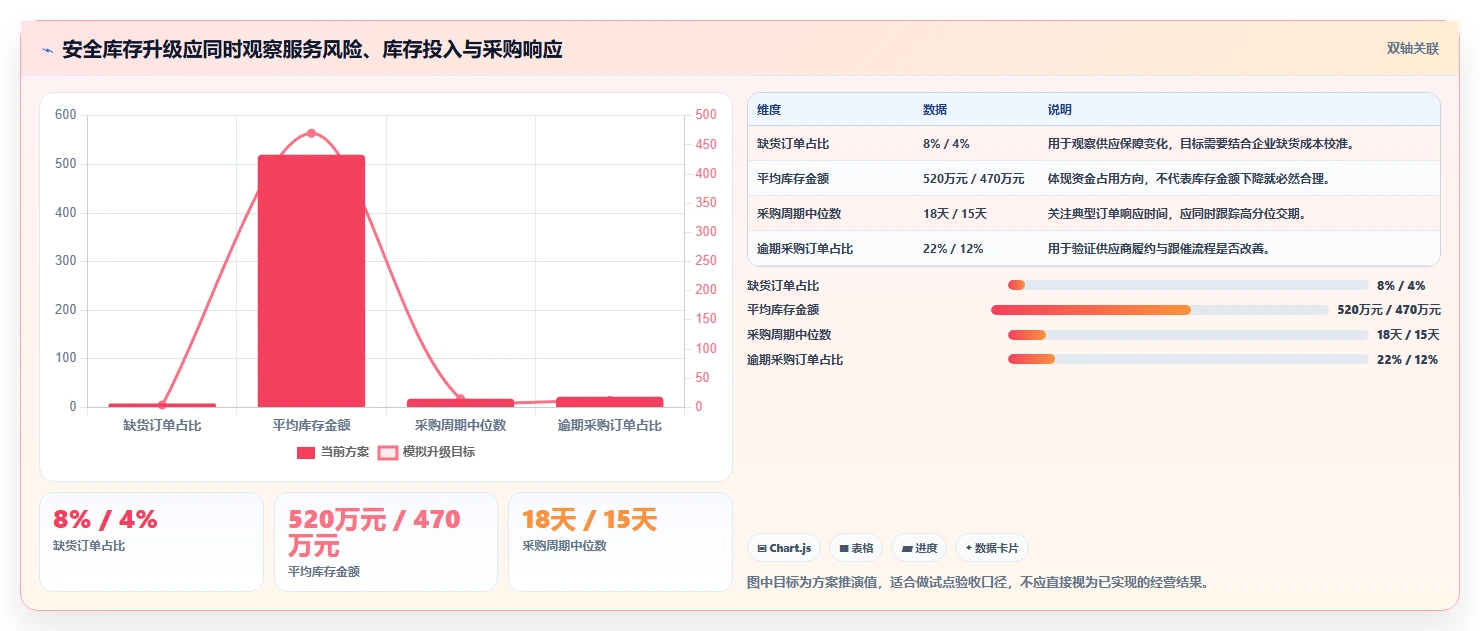Click the table value 18天 / 15天

pos(955,214)
